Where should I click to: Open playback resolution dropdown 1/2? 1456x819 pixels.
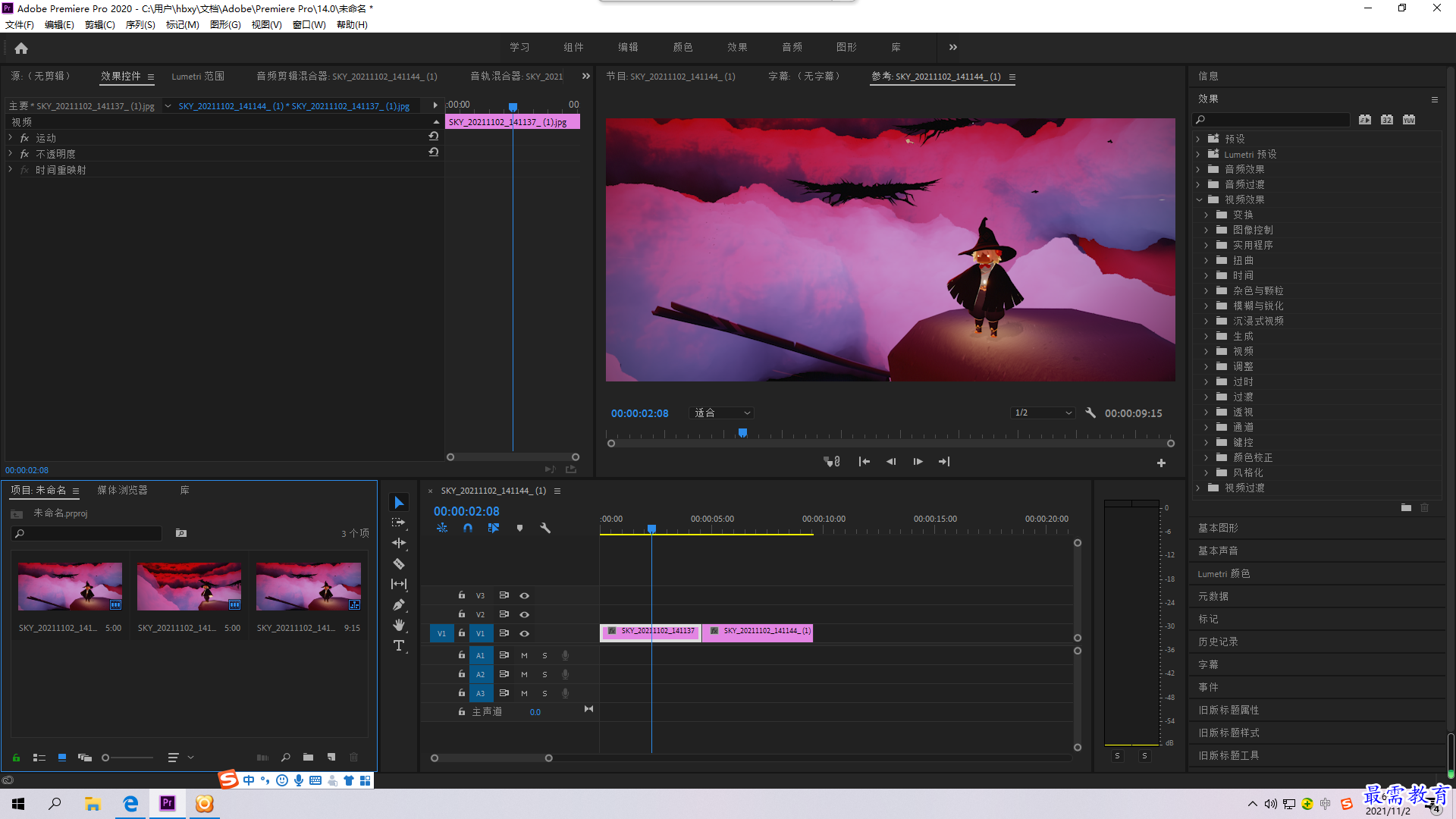(x=1043, y=413)
